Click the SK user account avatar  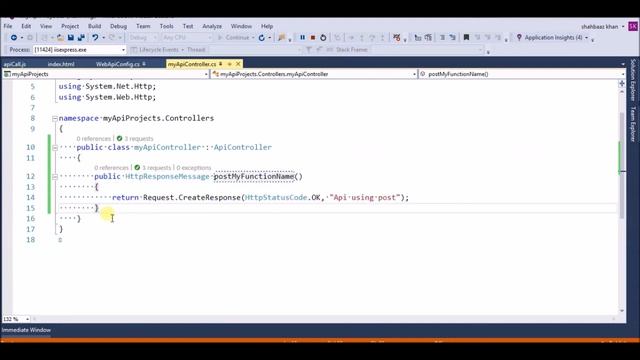[633, 27]
